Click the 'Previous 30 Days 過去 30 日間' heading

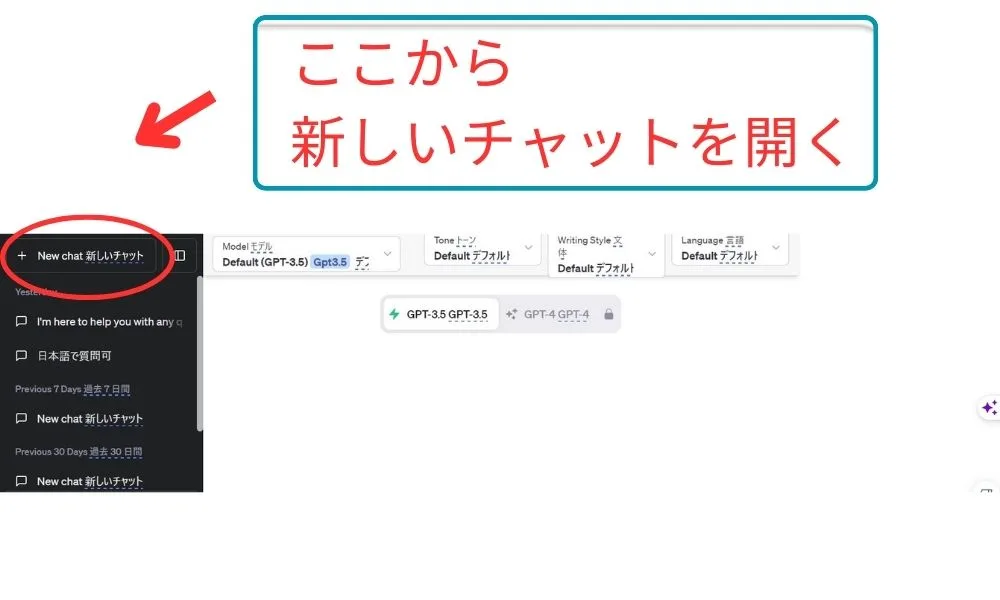[78, 451]
